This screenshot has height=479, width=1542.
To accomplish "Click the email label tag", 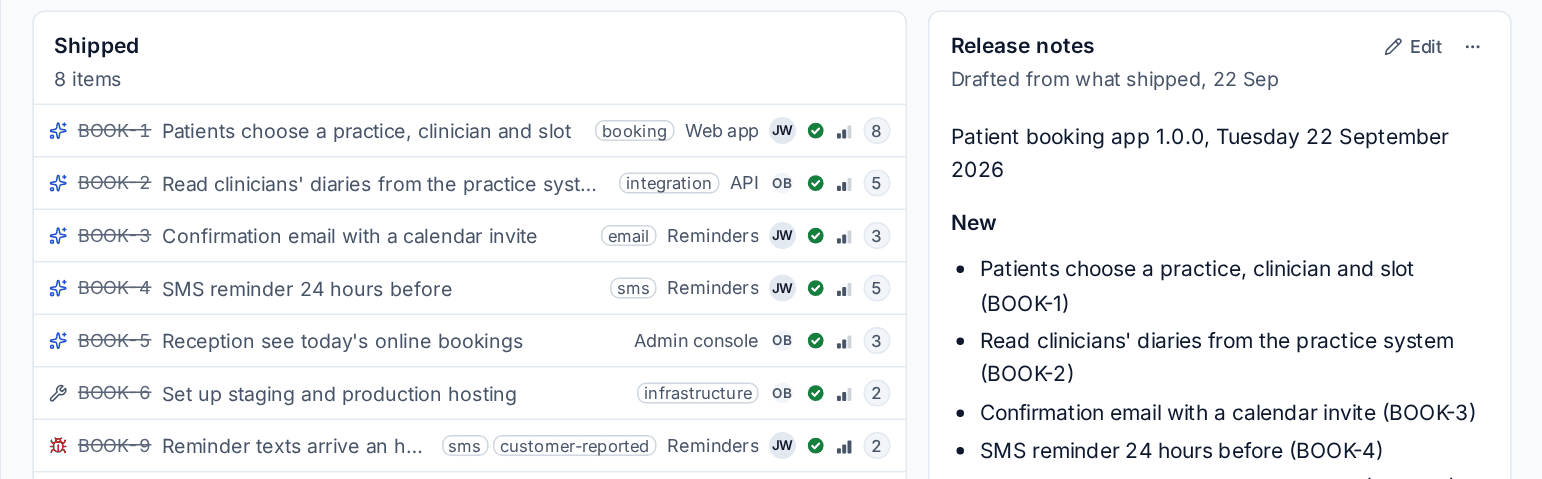I will [629, 236].
